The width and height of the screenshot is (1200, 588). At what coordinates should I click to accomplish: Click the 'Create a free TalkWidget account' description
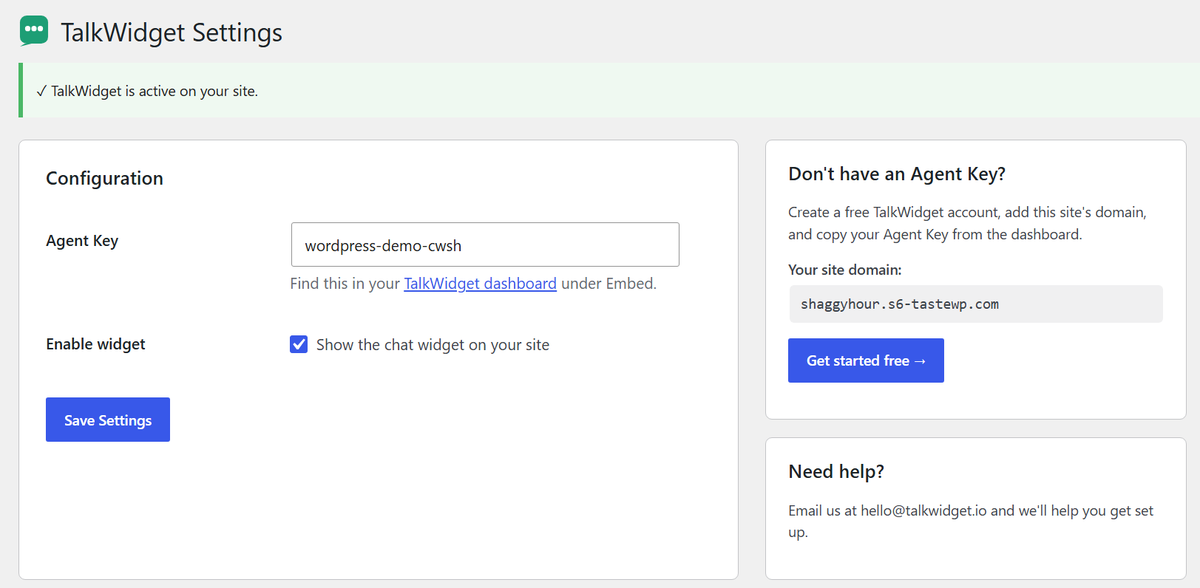(967, 224)
